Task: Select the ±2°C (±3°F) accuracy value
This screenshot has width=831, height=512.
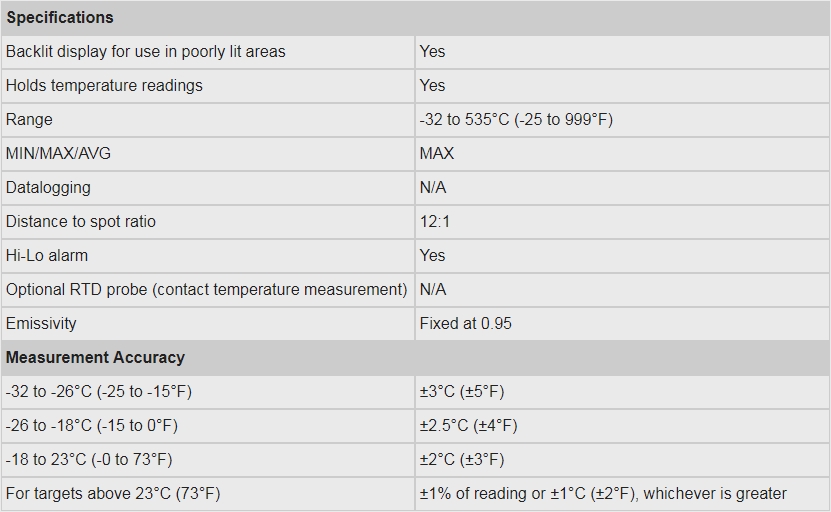Action: click(462, 459)
